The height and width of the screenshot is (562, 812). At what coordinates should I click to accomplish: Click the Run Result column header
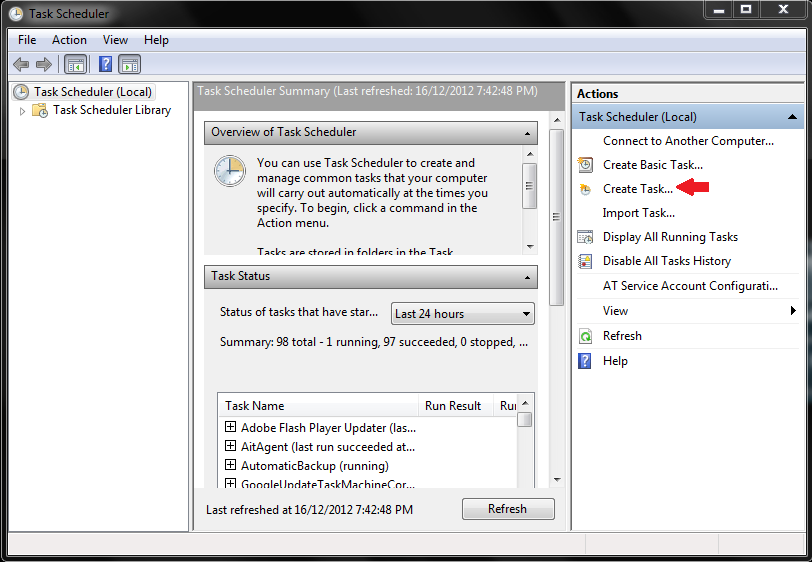(455, 406)
